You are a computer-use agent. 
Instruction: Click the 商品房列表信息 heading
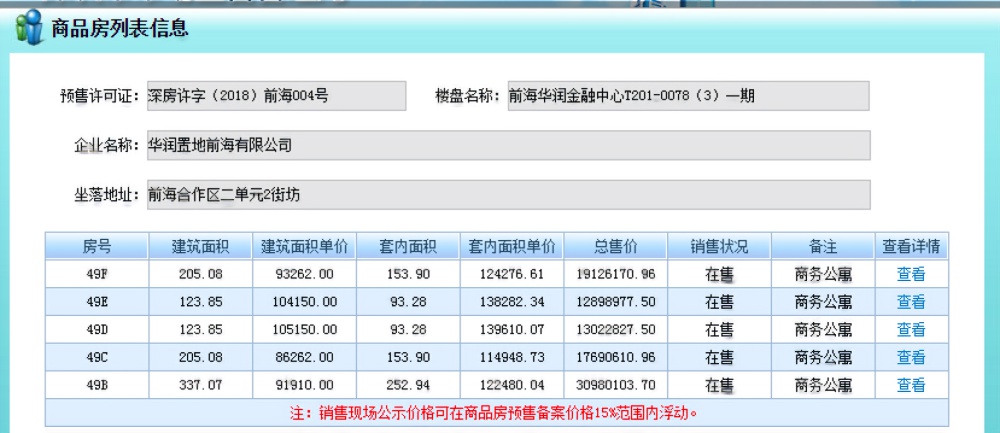[120, 29]
